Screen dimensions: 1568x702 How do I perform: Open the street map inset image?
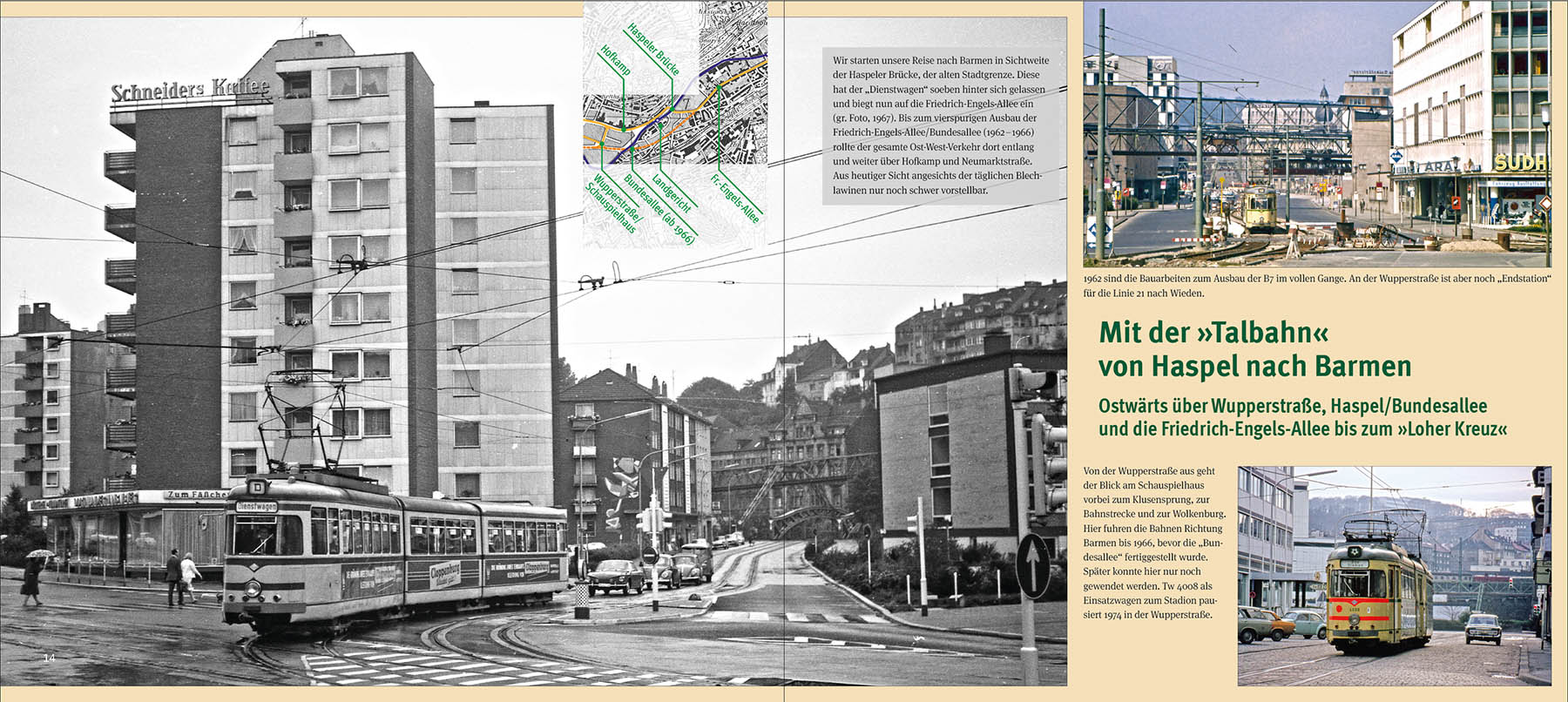click(x=675, y=124)
